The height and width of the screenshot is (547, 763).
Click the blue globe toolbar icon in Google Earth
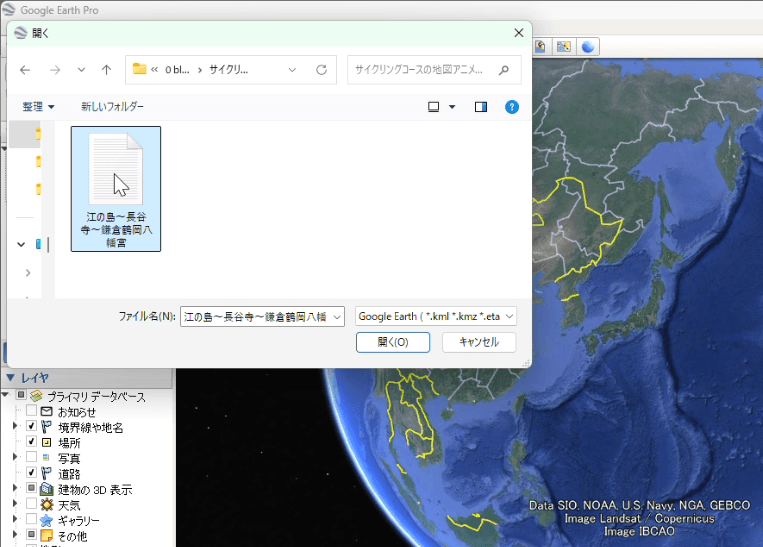pyautogui.click(x=588, y=46)
